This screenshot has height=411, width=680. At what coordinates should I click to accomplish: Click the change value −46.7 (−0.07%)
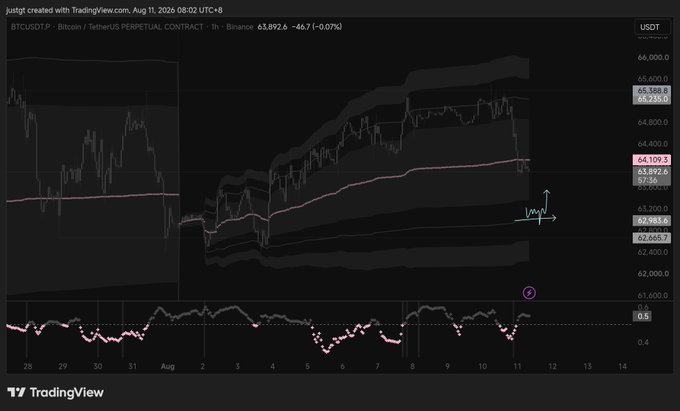317,27
